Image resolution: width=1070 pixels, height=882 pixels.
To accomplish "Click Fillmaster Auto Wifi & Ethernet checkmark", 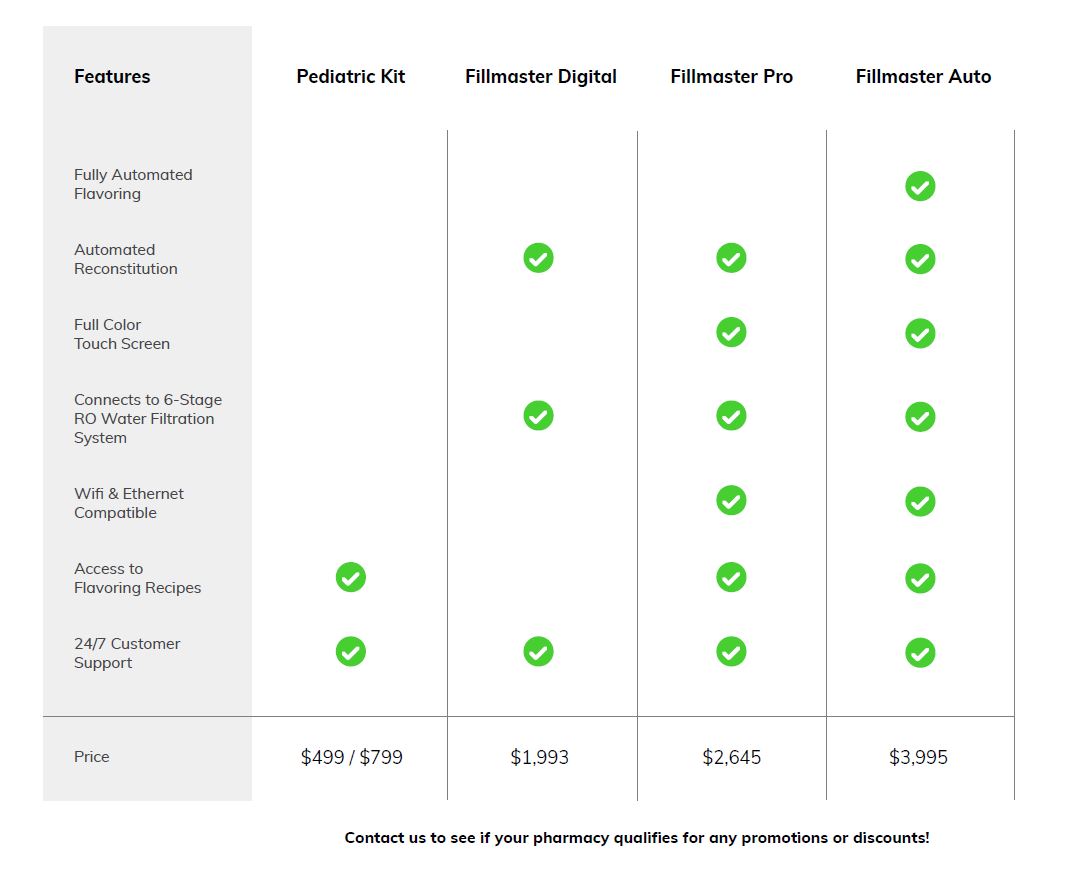I will coord(920,501).
